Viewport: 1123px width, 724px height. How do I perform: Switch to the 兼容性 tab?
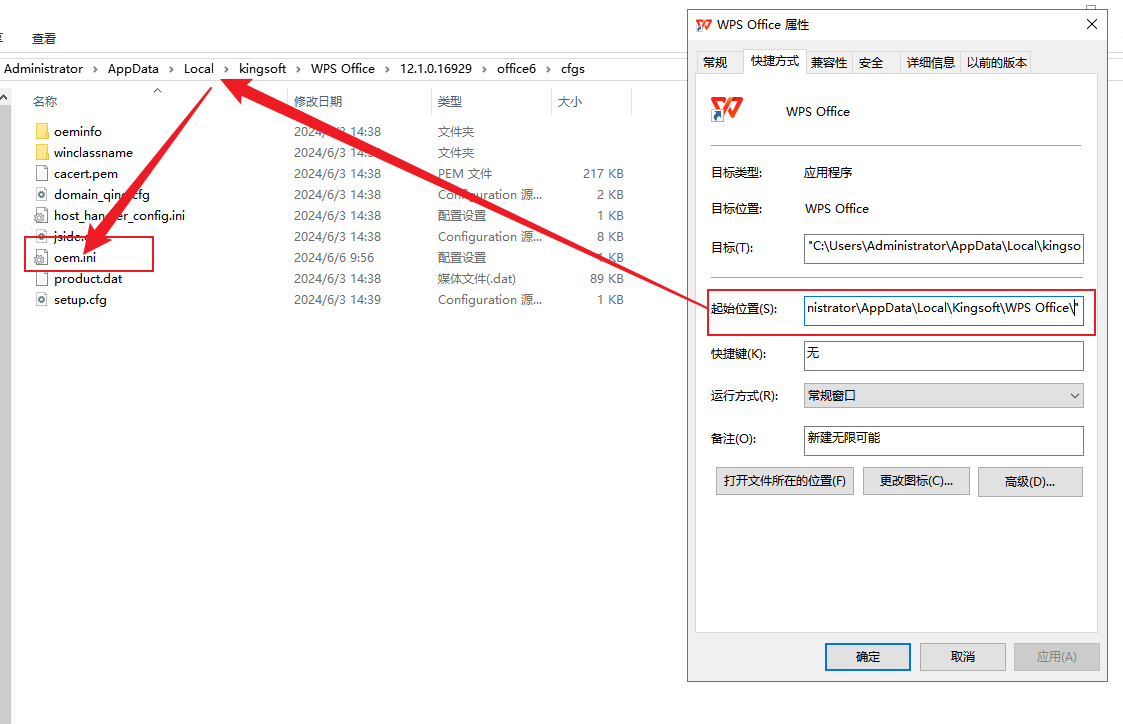[828, 63]
